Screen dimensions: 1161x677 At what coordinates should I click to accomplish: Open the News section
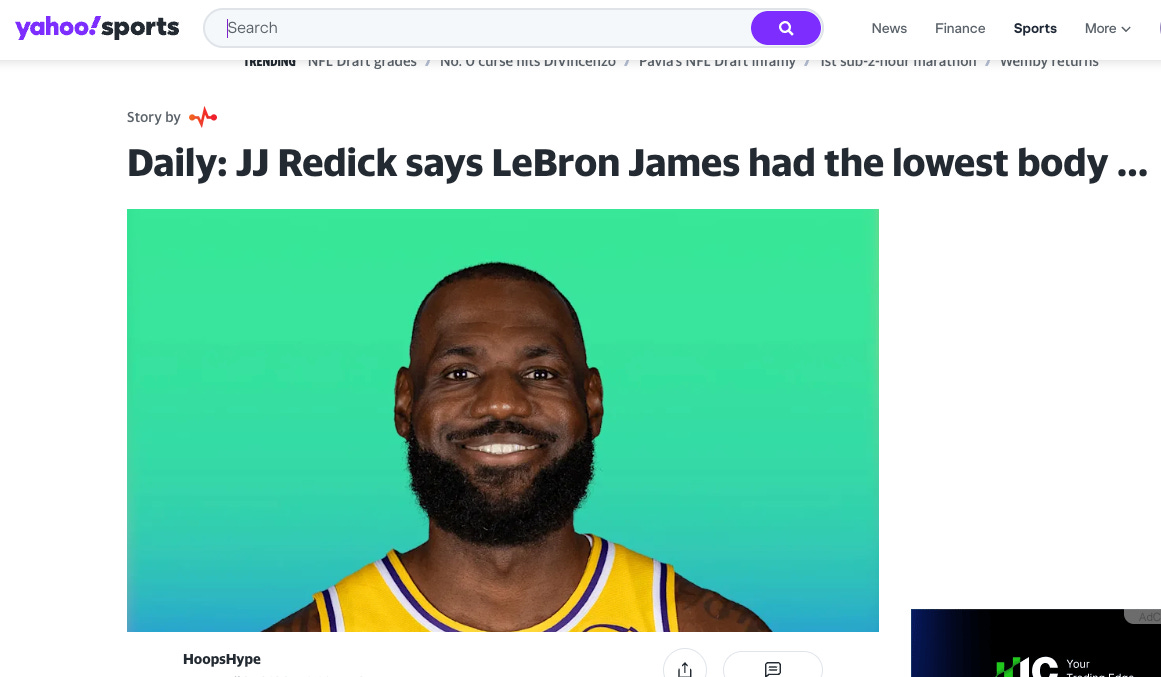(889, 28)
